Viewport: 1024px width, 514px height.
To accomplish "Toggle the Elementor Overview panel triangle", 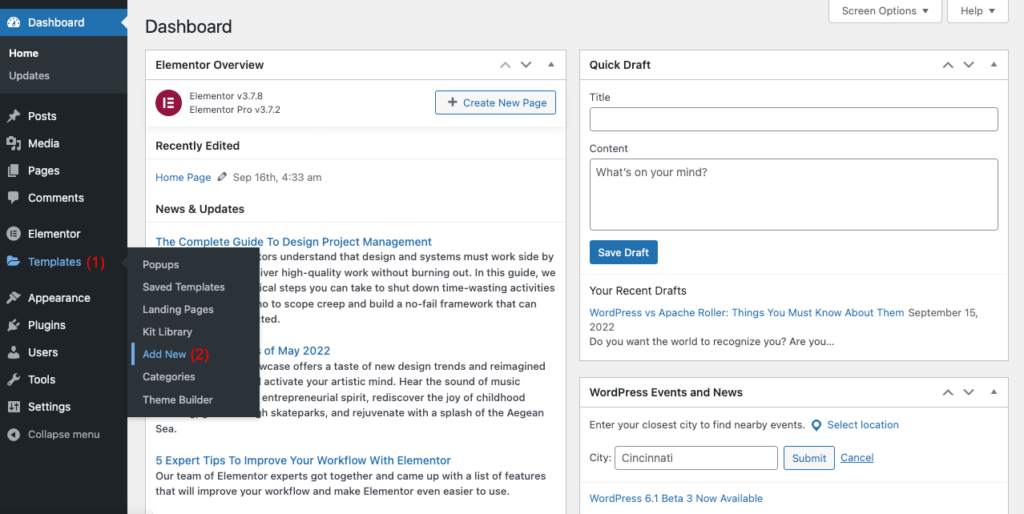I will pyautogui.click(x=551, y=65).
